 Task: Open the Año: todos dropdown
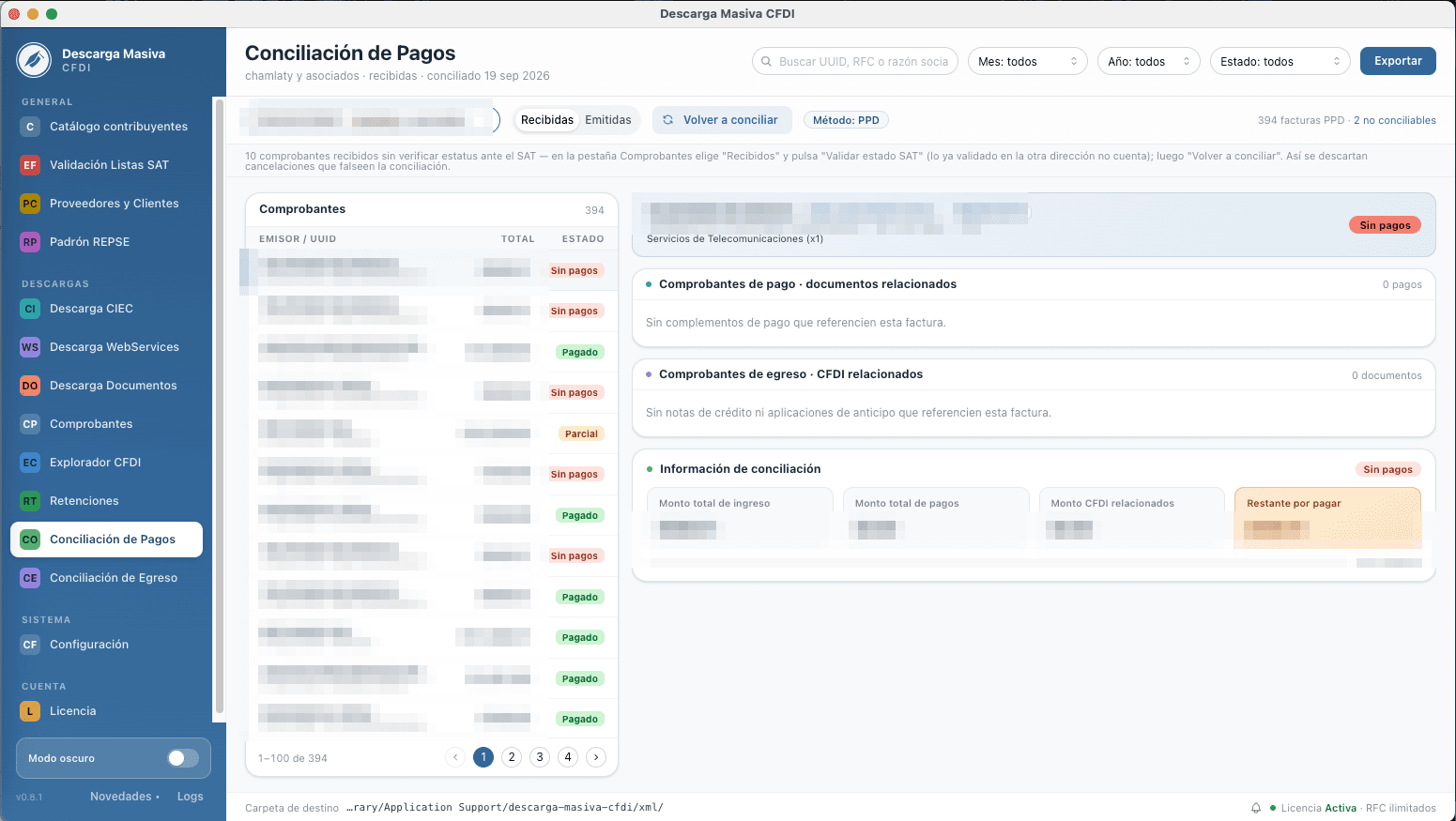pyautogui.click(x=1149, y=62)
